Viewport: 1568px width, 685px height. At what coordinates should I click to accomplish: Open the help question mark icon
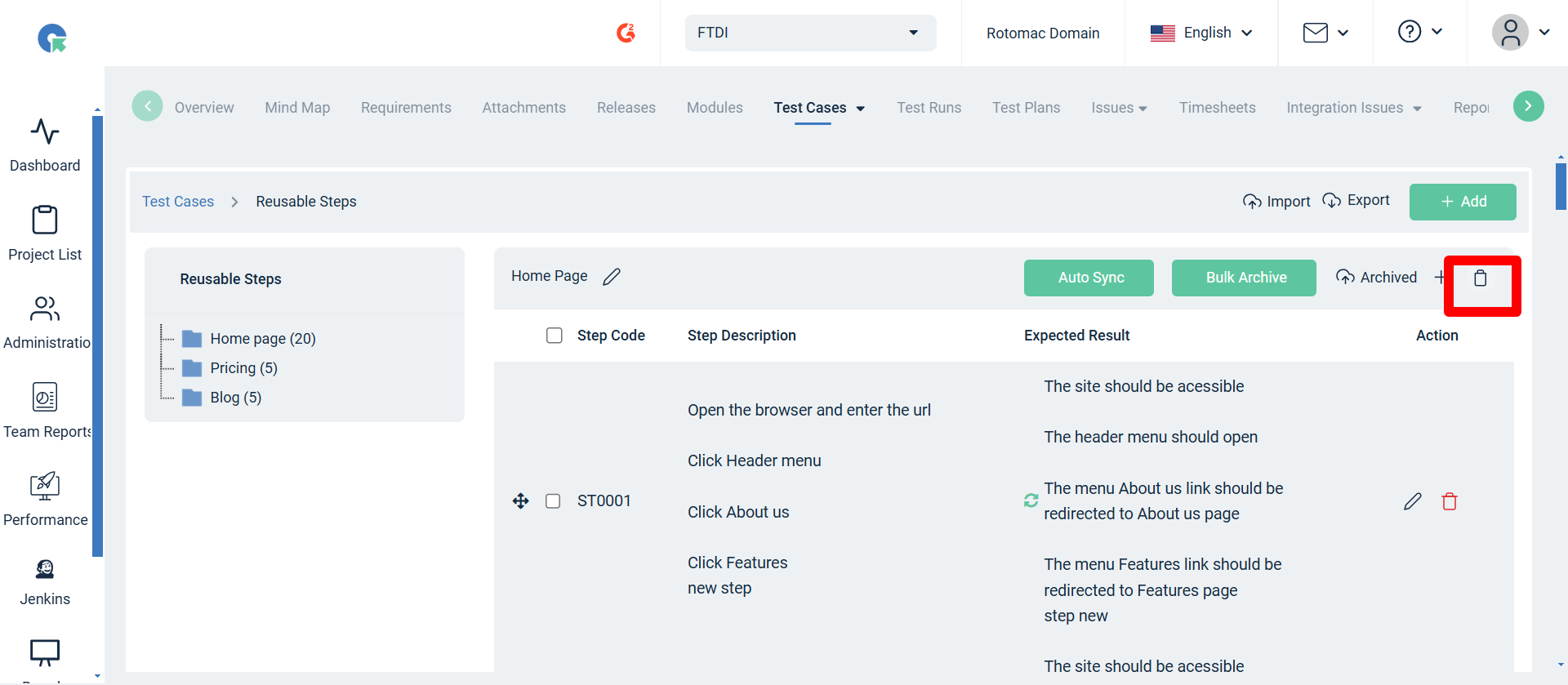pos(1410,32)
